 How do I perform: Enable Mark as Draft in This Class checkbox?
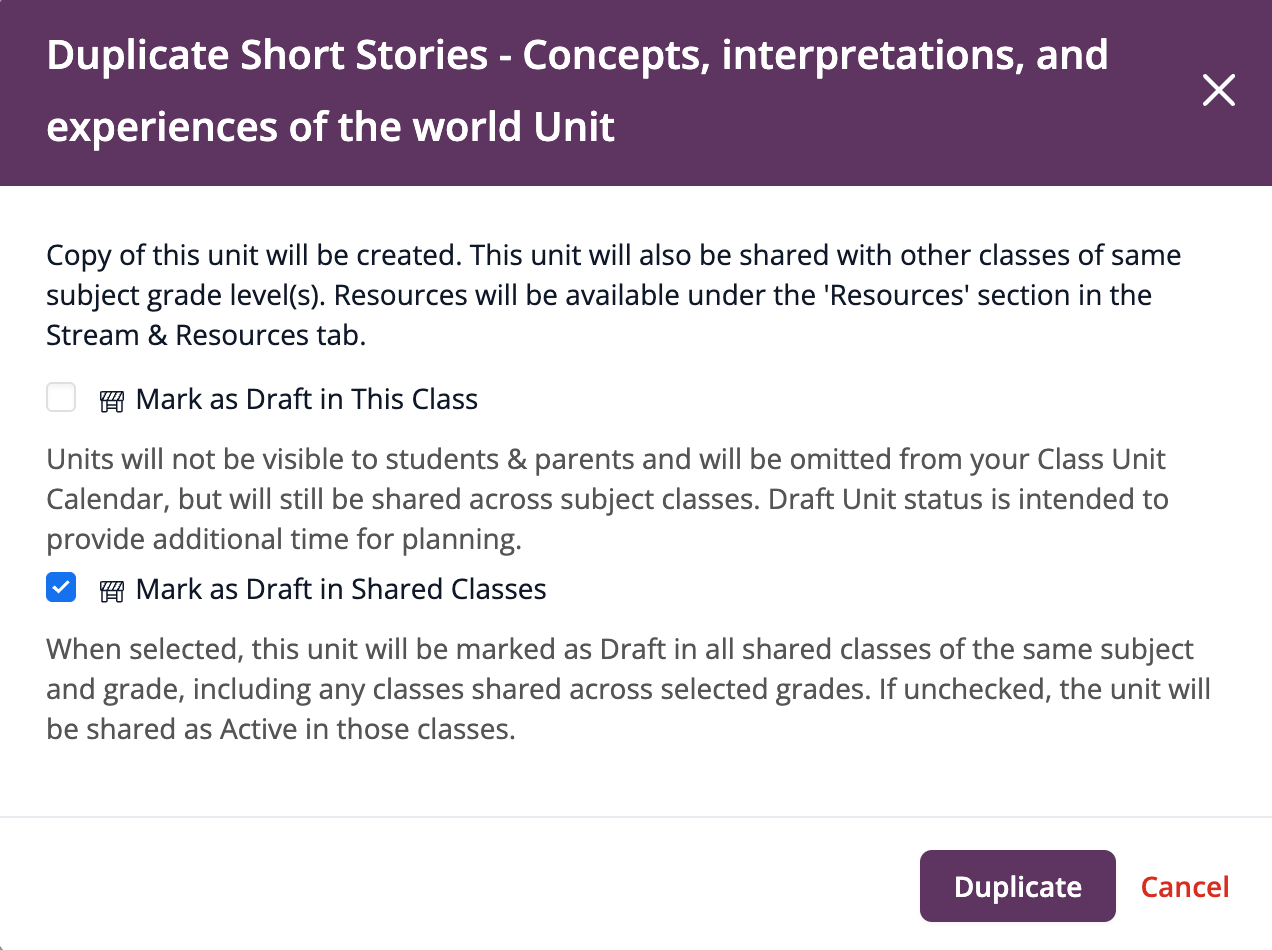pos(61,399)
